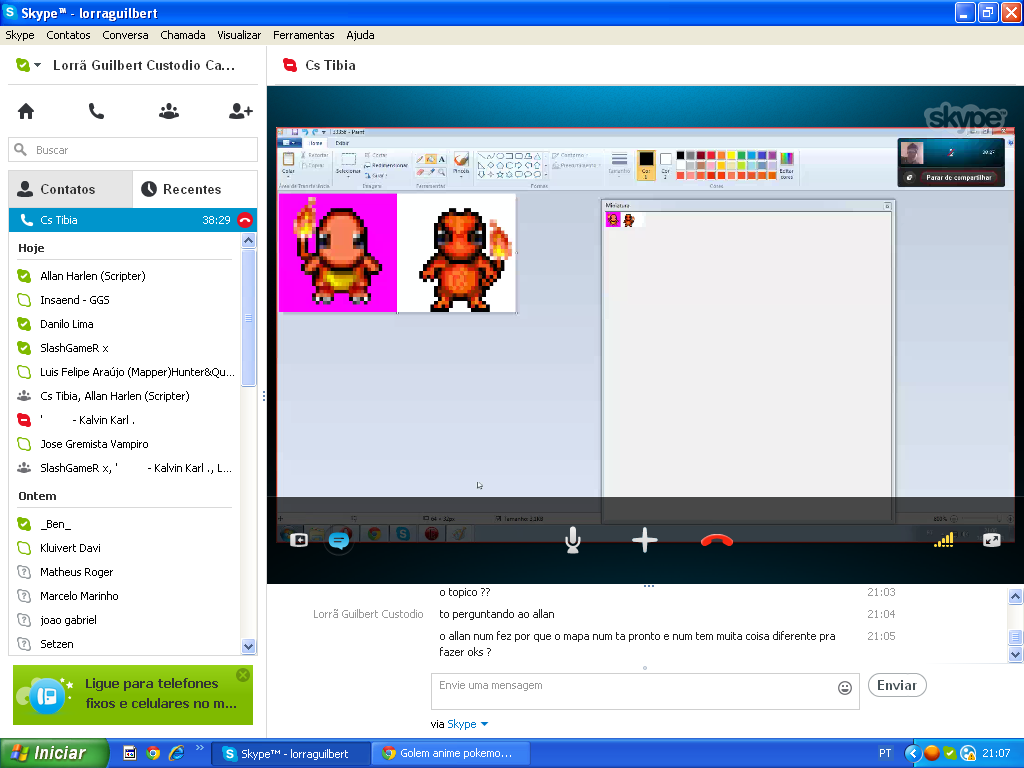This screenshot has width=1024, height=768.
Task: Hang up with the red phone button
Action: coord(716,541)
